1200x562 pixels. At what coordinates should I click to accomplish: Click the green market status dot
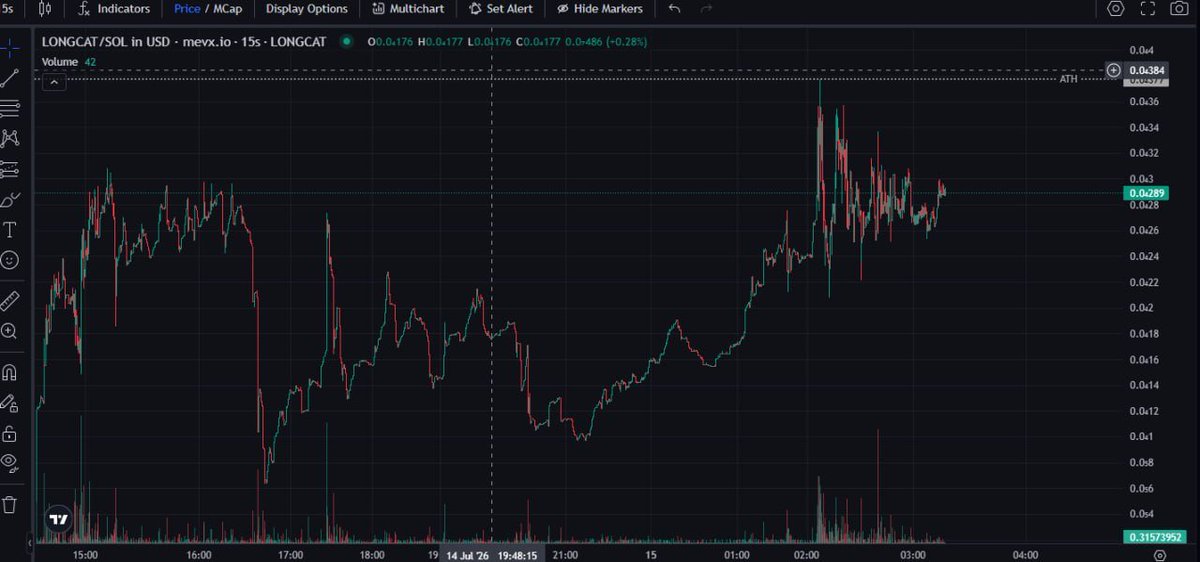tap(347, 42)
